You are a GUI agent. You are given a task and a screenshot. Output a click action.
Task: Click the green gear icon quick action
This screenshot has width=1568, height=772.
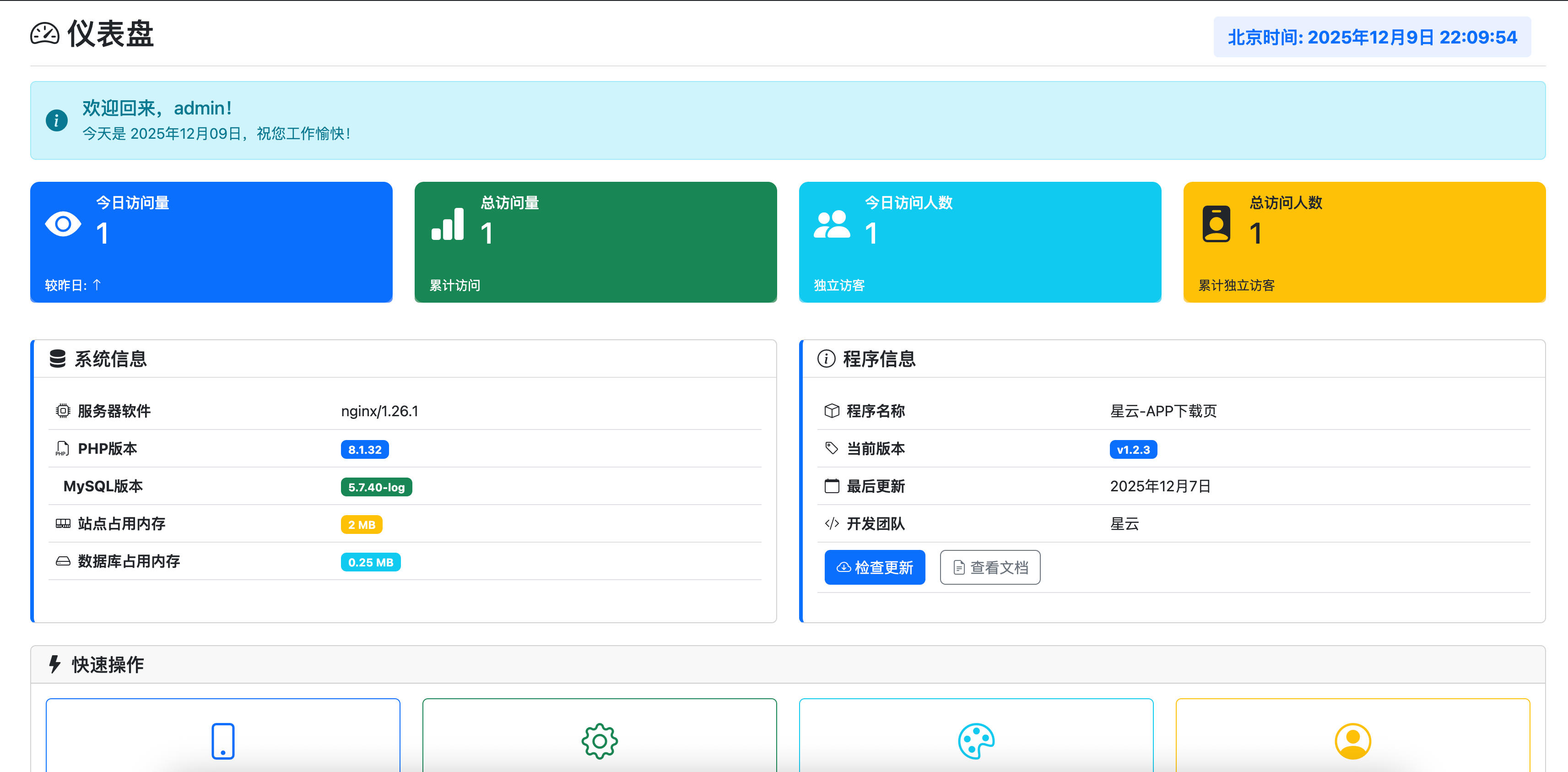pyautogui.click(x=600, y=741)
